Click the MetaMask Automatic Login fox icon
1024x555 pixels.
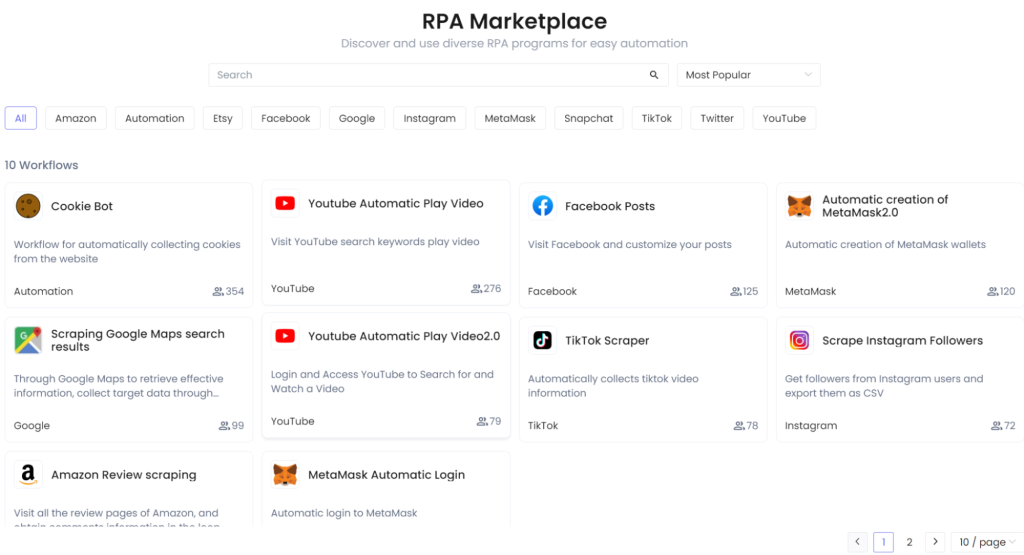[x=285, y=475]
